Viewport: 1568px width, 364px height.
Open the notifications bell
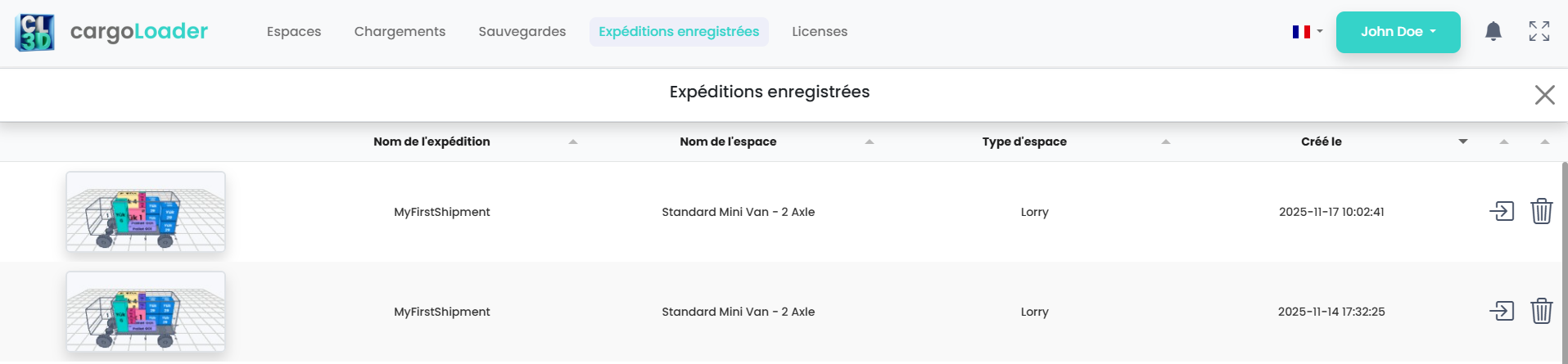1493,32
